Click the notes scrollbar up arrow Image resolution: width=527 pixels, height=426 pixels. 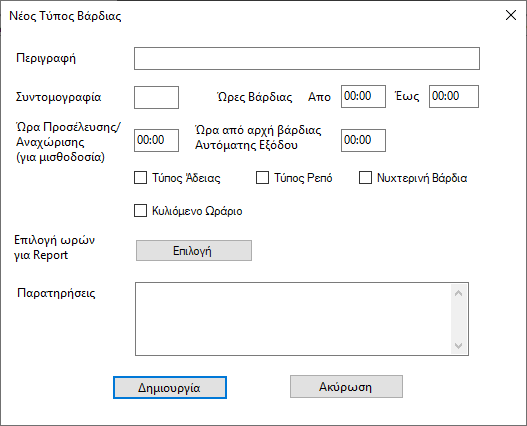[458, 293]
